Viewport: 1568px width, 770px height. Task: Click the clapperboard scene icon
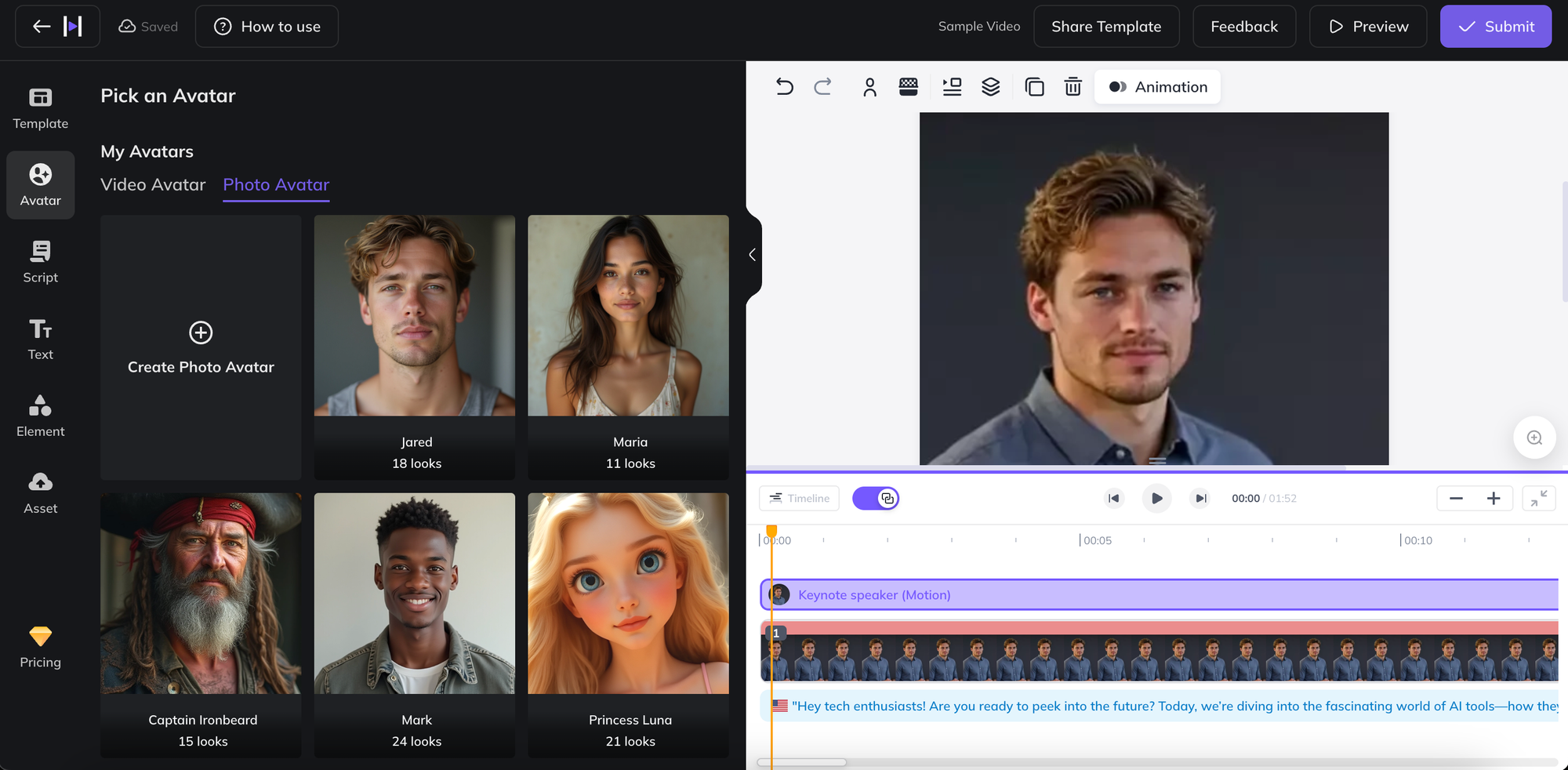click(908, 86)
